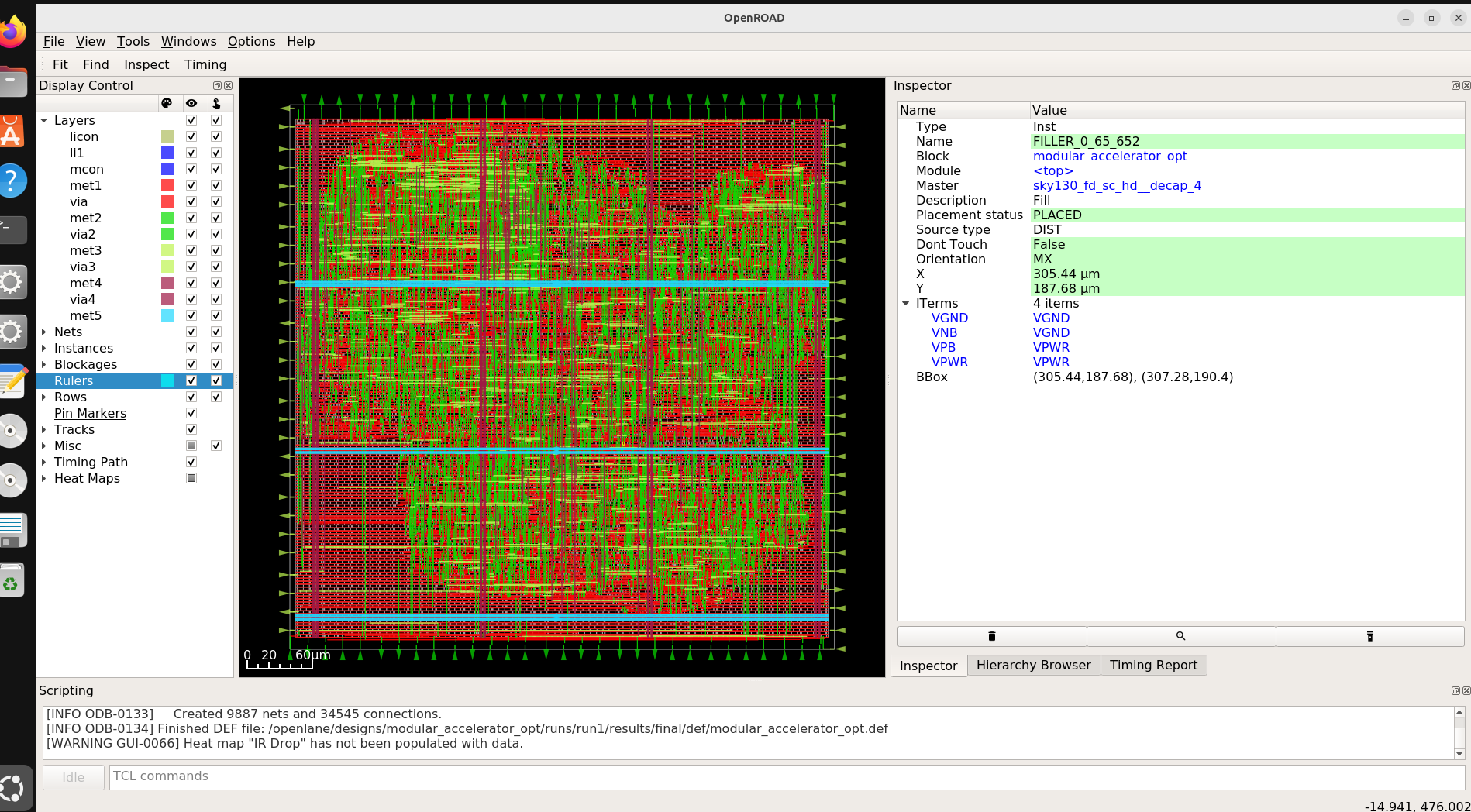The image size is (1471, 812).
Task: Click the met3 layer color swatch
Action: click(167, 251)
